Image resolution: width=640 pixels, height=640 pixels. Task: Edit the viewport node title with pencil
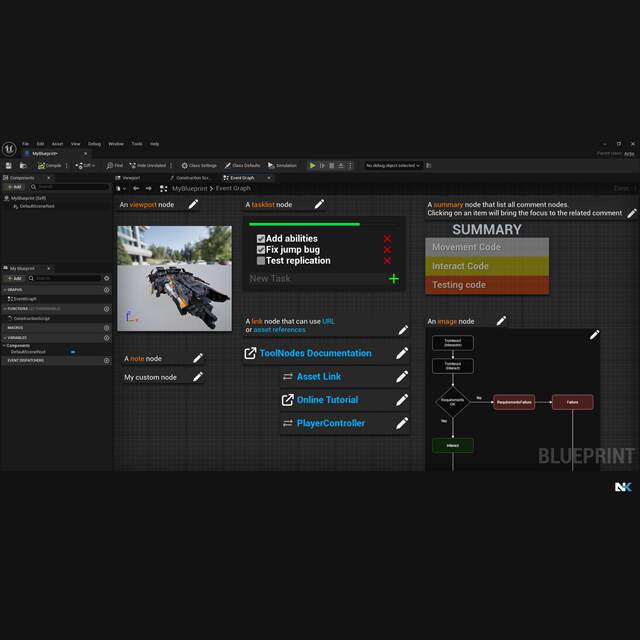click(193, 204)
